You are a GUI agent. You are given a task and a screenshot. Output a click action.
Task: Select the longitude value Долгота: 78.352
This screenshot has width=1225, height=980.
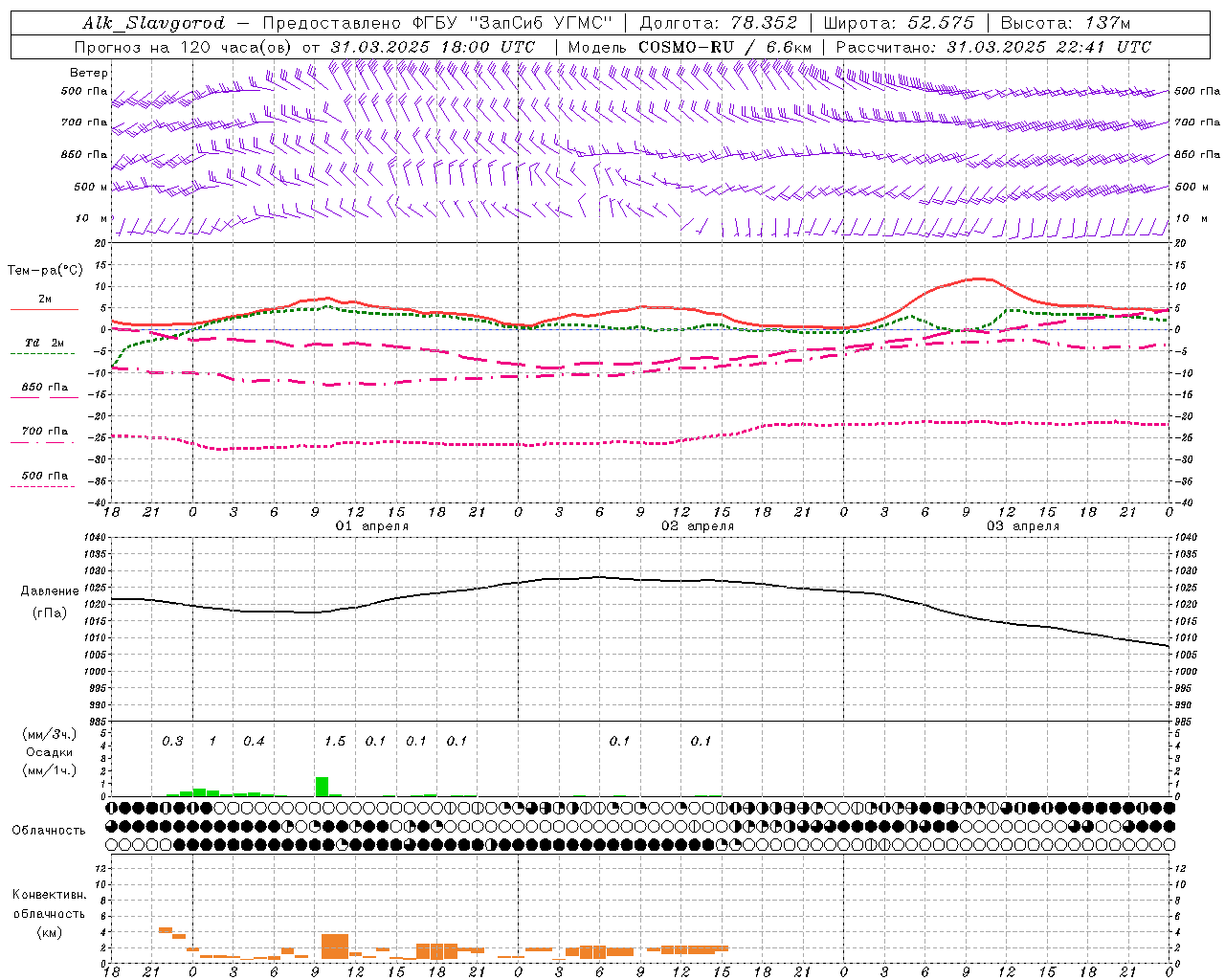[x=719, y=23]
